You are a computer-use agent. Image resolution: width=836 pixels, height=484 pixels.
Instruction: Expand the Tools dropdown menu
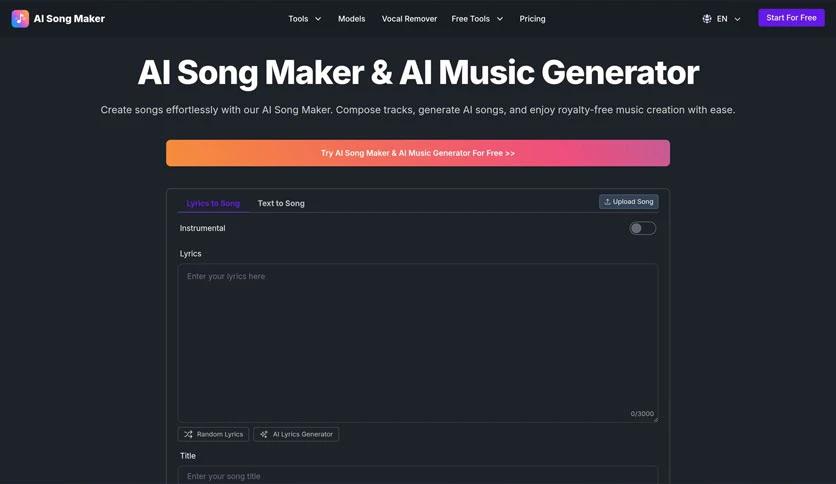click(305, 19)
